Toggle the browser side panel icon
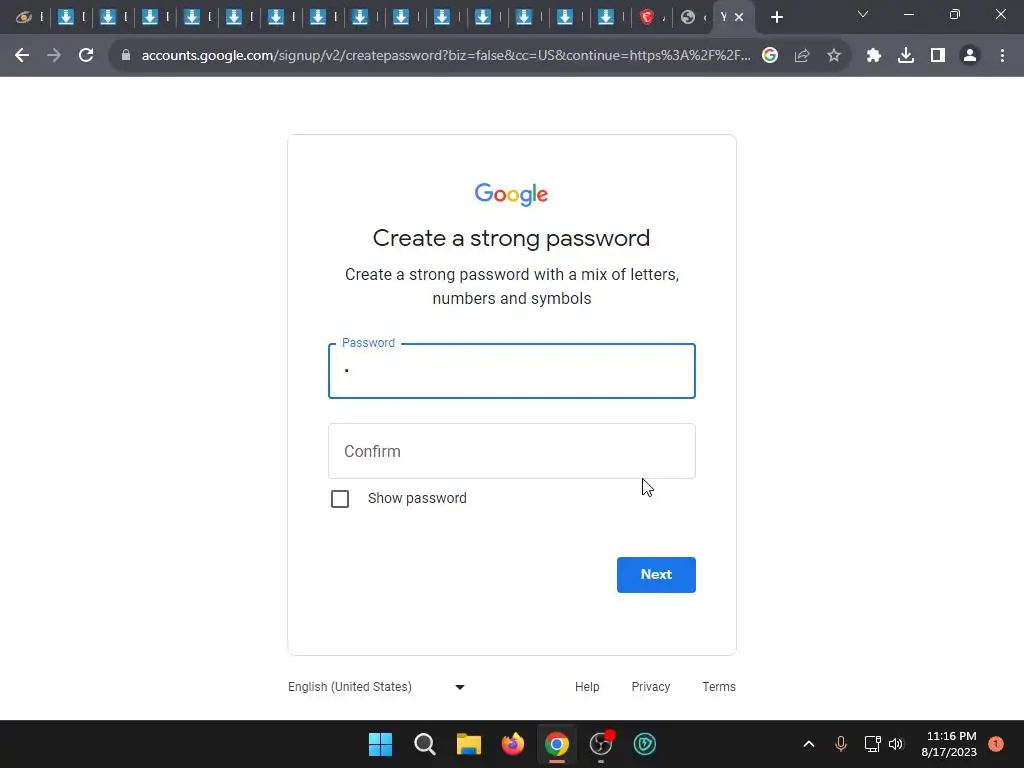Viewport: 1024px width, 768px height. [x=938, y=56]
